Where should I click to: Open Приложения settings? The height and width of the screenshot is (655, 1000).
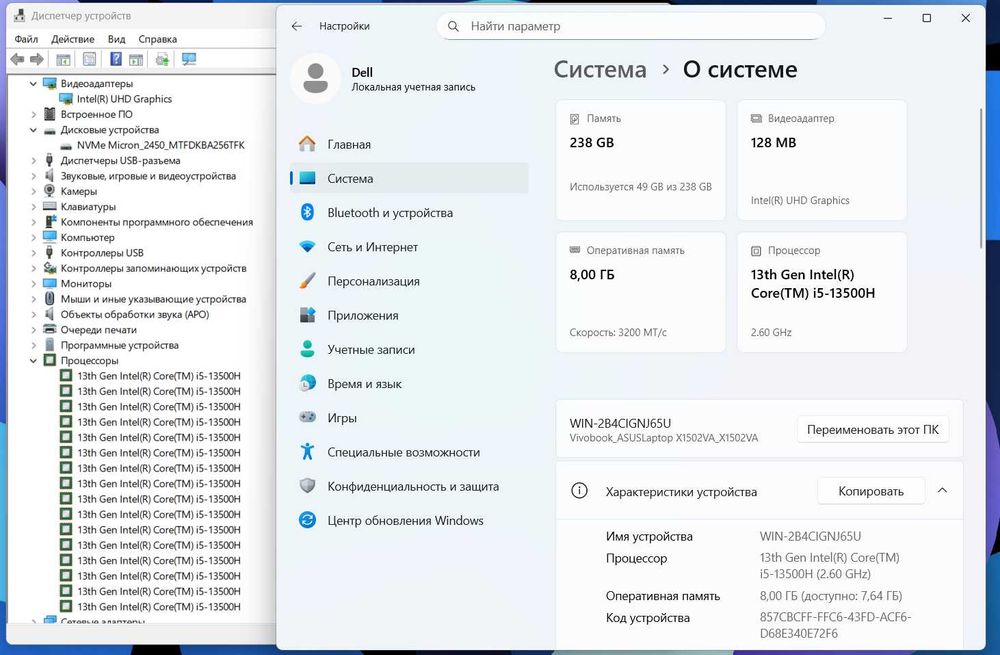(x=409, y=316)
